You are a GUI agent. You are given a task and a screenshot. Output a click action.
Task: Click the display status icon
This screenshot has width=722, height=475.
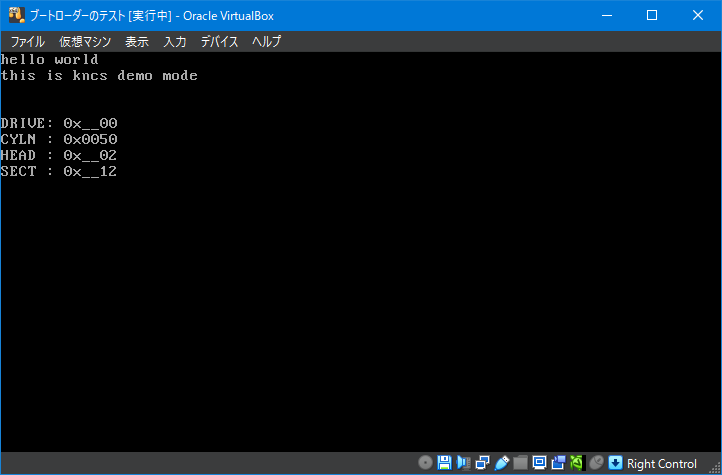point(539,463)
